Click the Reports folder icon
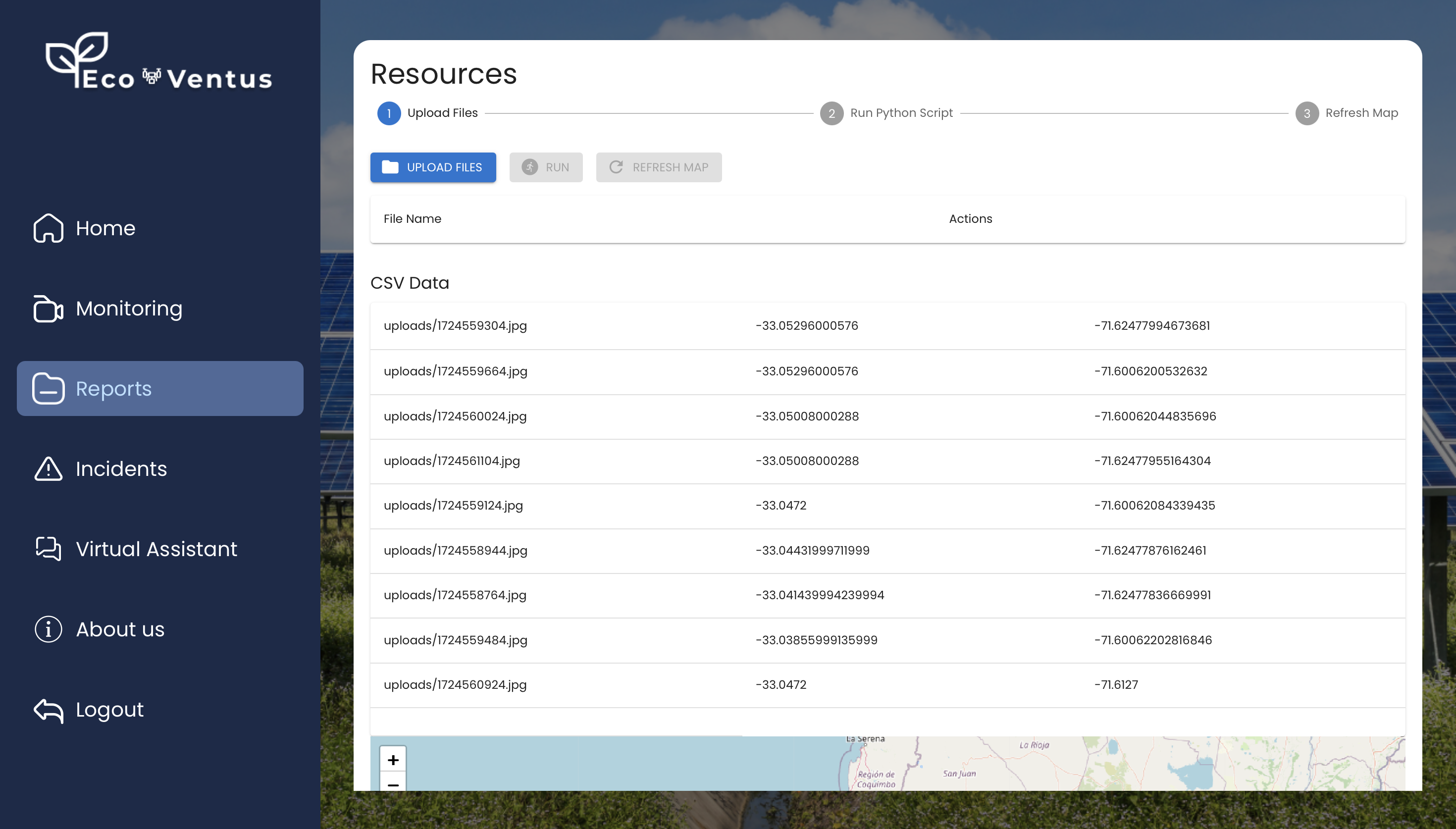Screen dimensions: 1456x829 48,388
